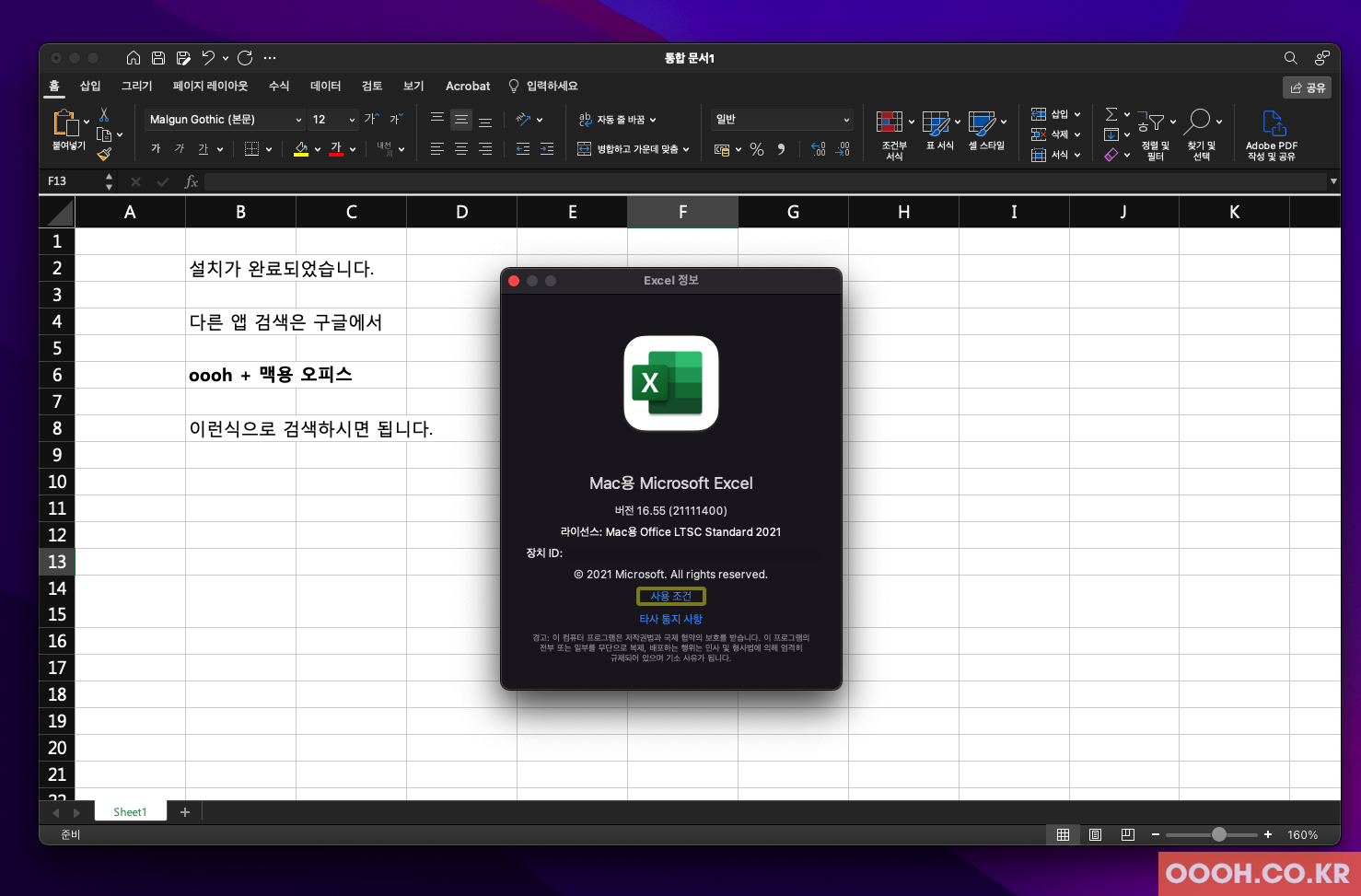Image resolution: width=1361 pixels, height=896 pixels.
Task: Switch to the 데이터 ribbon tab
Action: click(326, 86)
